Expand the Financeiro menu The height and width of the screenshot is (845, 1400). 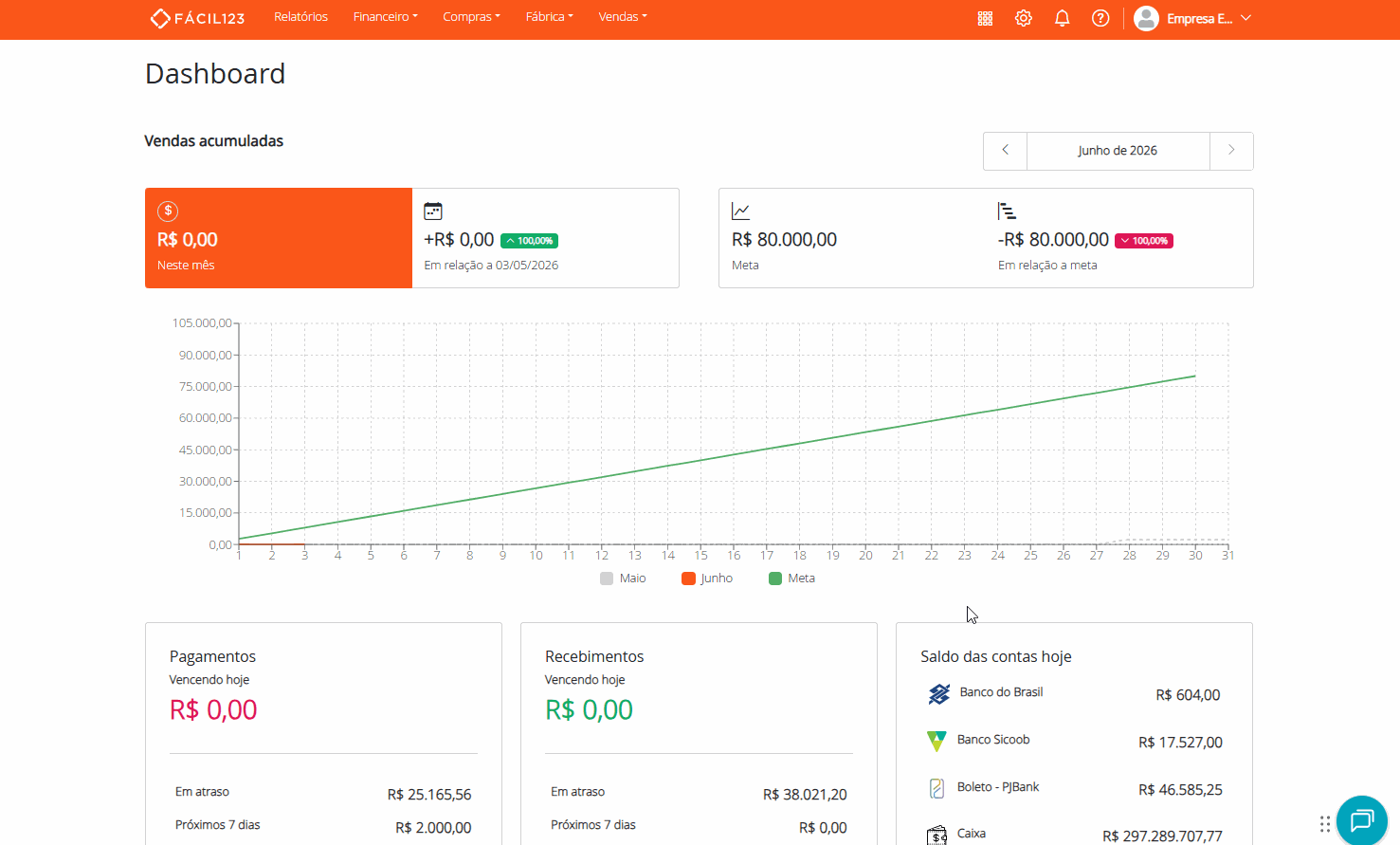point(385,17)
